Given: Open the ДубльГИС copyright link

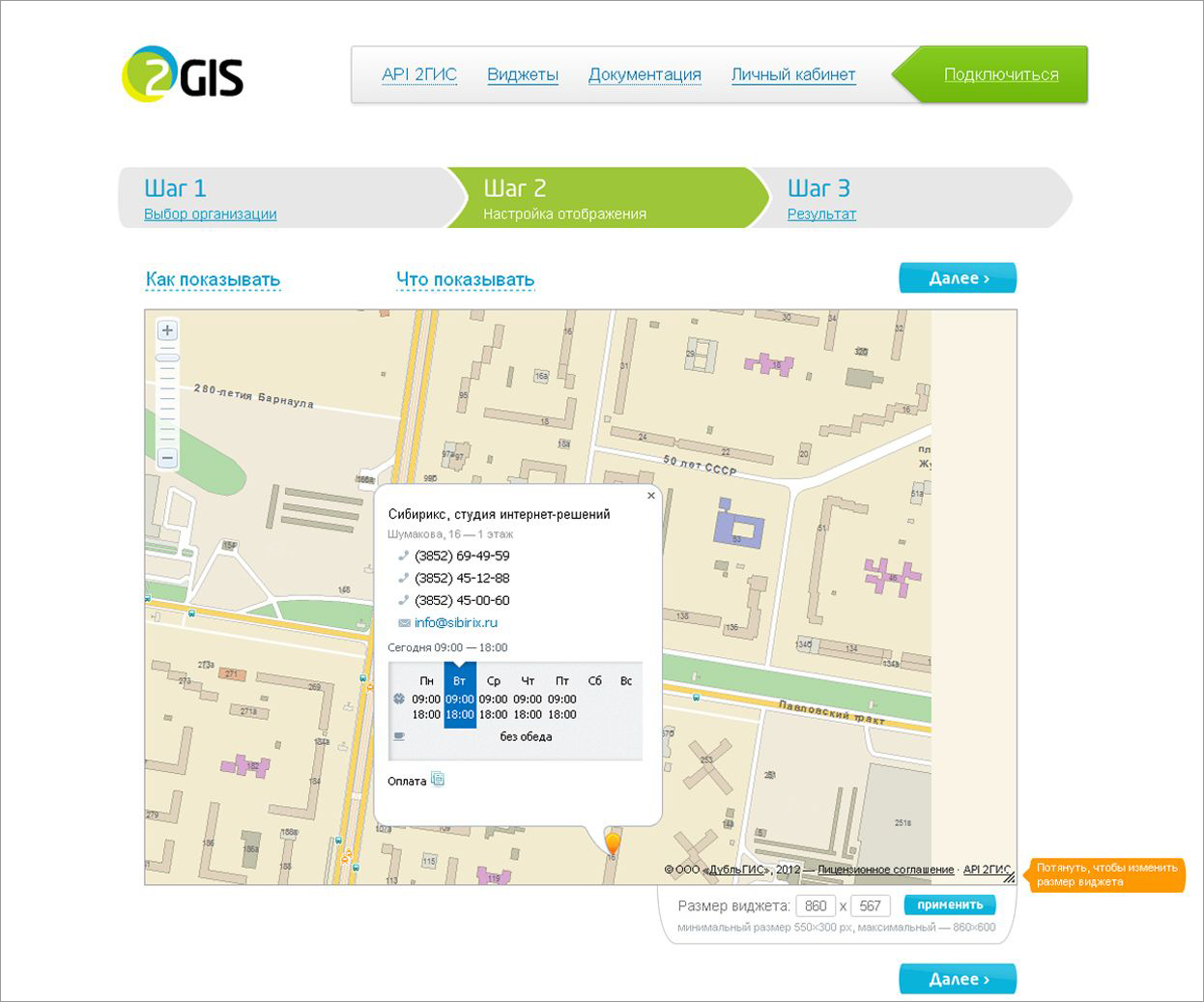Looking at the screenshot, I should point(735,870).
